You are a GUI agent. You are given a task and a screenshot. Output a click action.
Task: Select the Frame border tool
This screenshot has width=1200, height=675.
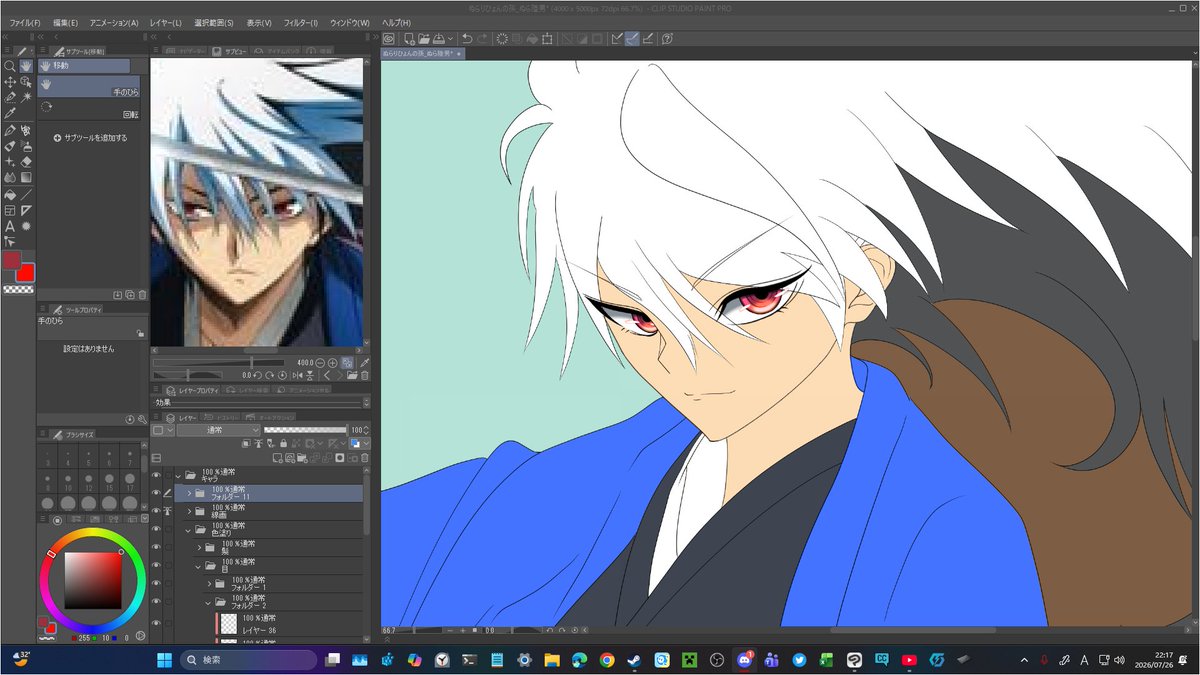[x=10, y=211]
